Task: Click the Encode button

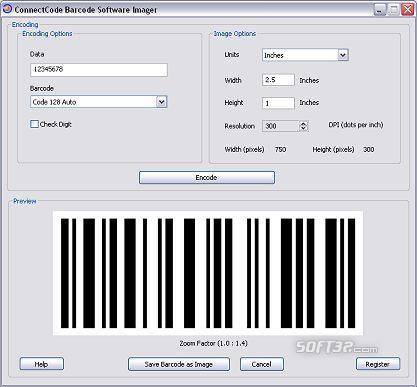Action: [207, 178]
